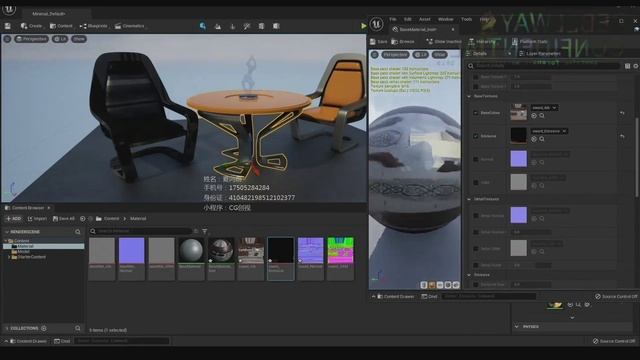This screenshot has width=640, height=360.
Task: Reset BaseColour parameter to default
Action: coord(622,113)
